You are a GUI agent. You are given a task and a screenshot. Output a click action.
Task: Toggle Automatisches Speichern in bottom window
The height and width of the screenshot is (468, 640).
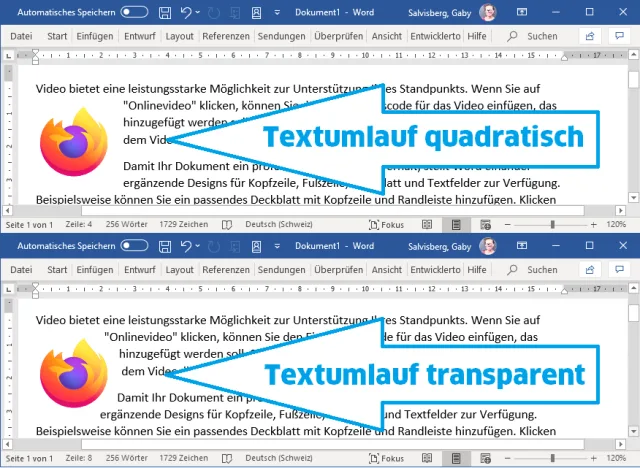134,246
